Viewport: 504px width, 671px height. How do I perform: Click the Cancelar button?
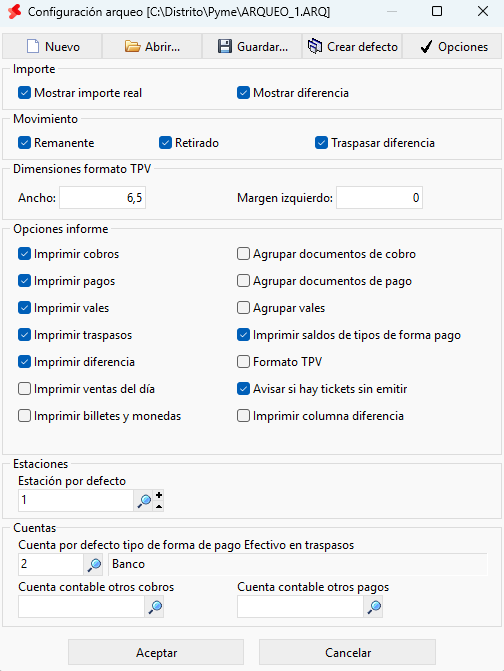pos(347,653)
